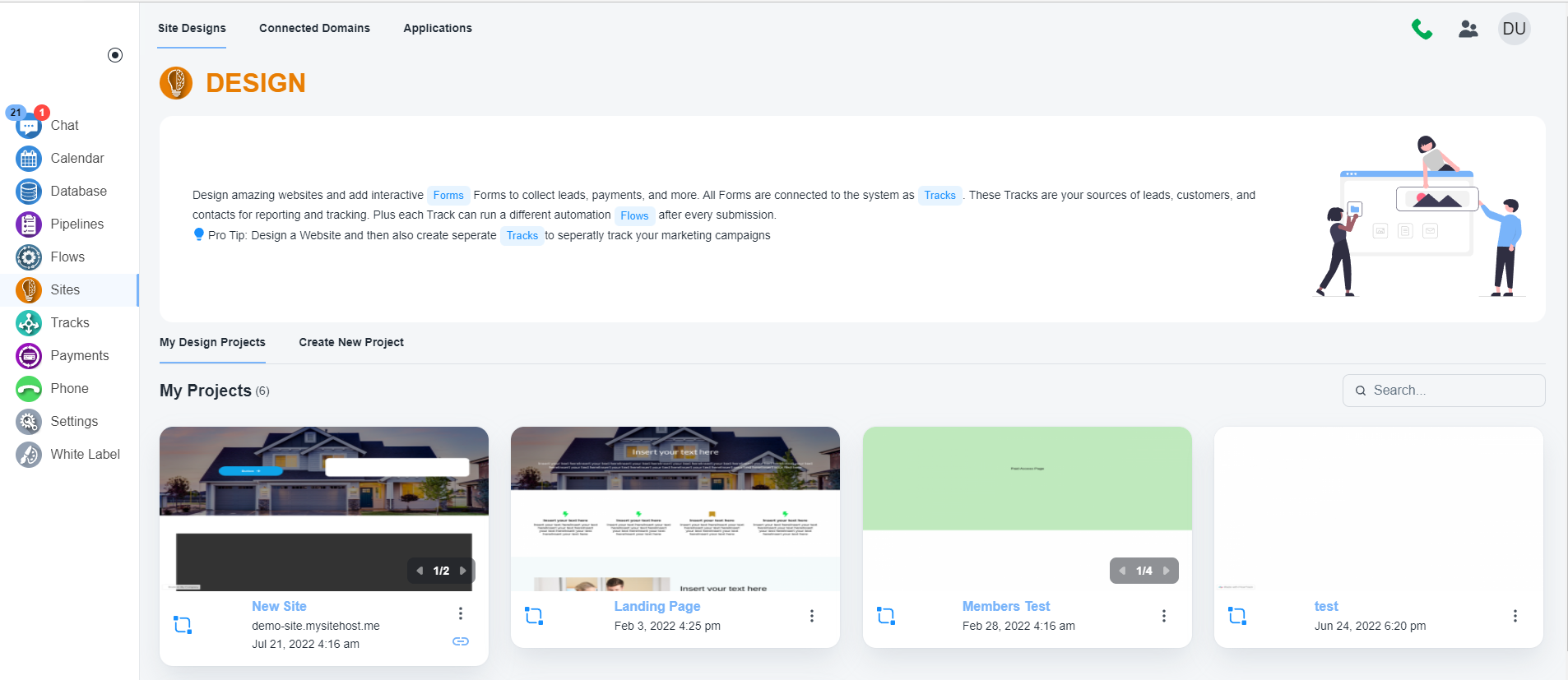Open the Landing Page project title

pyautogui.click(x=657, y=606)
